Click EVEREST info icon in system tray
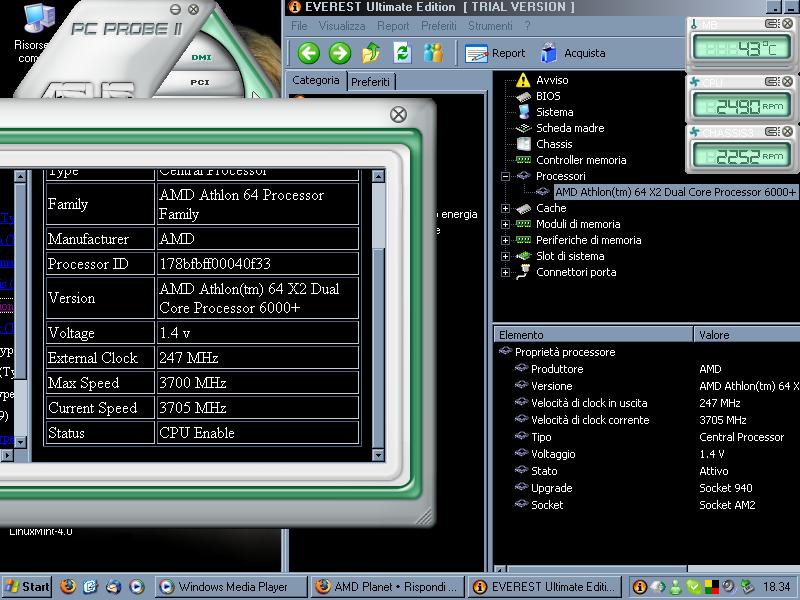Screen dimensions: 800x600 (639, 587)
